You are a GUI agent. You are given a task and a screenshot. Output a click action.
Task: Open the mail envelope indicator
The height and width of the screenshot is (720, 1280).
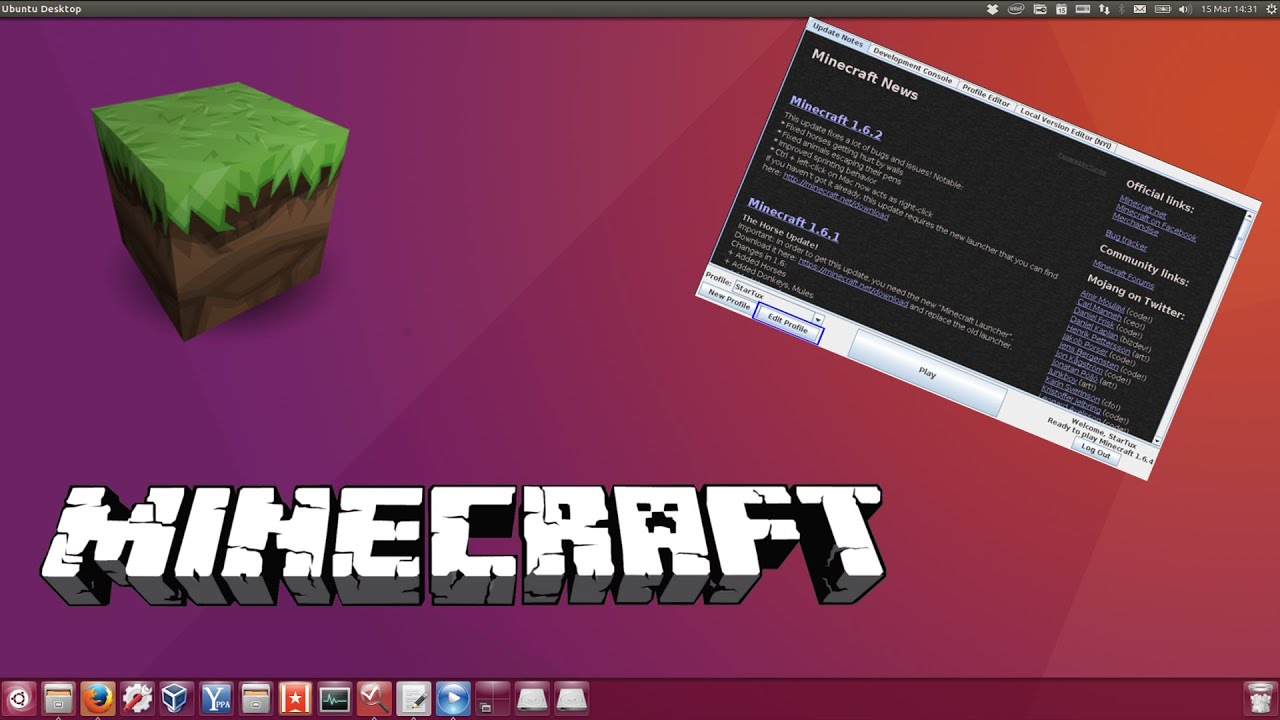[1140, 9]
